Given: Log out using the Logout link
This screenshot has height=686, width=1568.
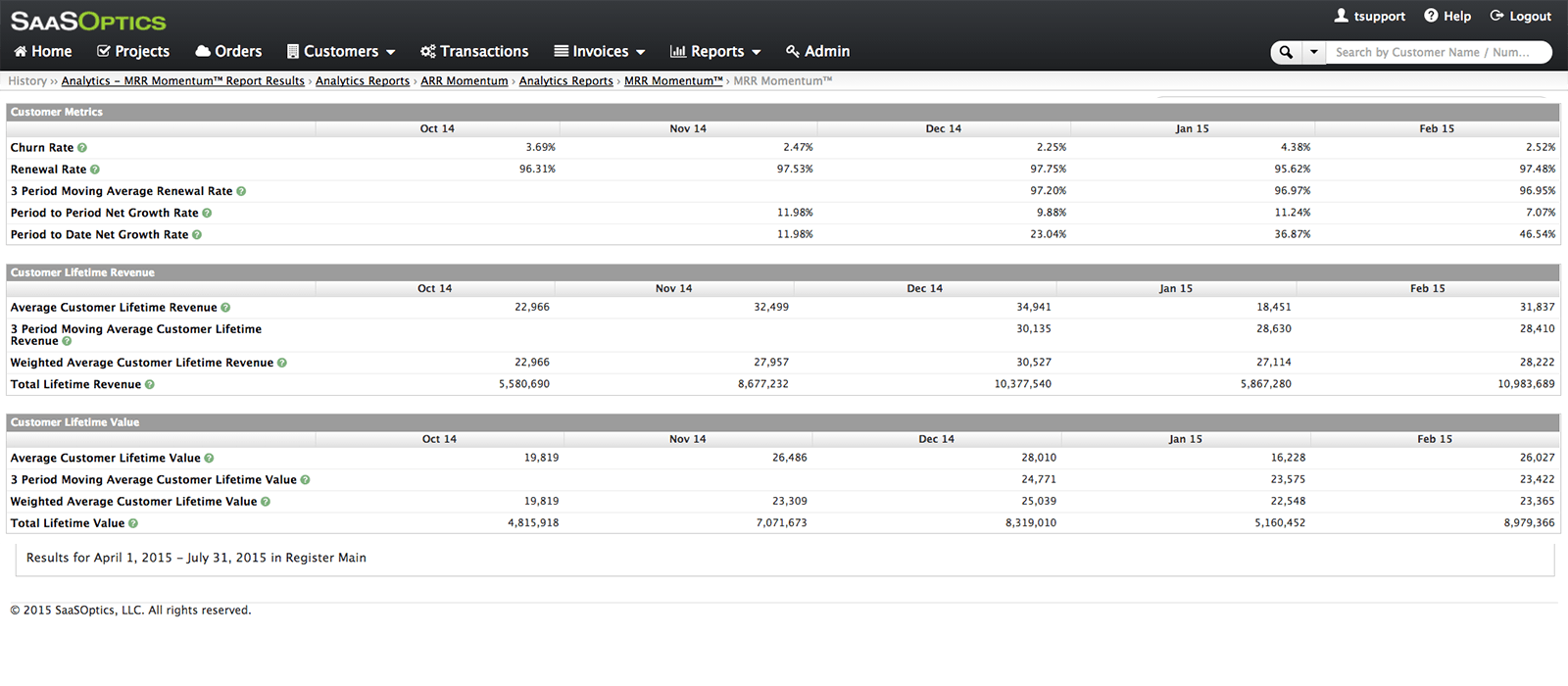Looking at the screenshot, I should click(x=1520, y=16).
